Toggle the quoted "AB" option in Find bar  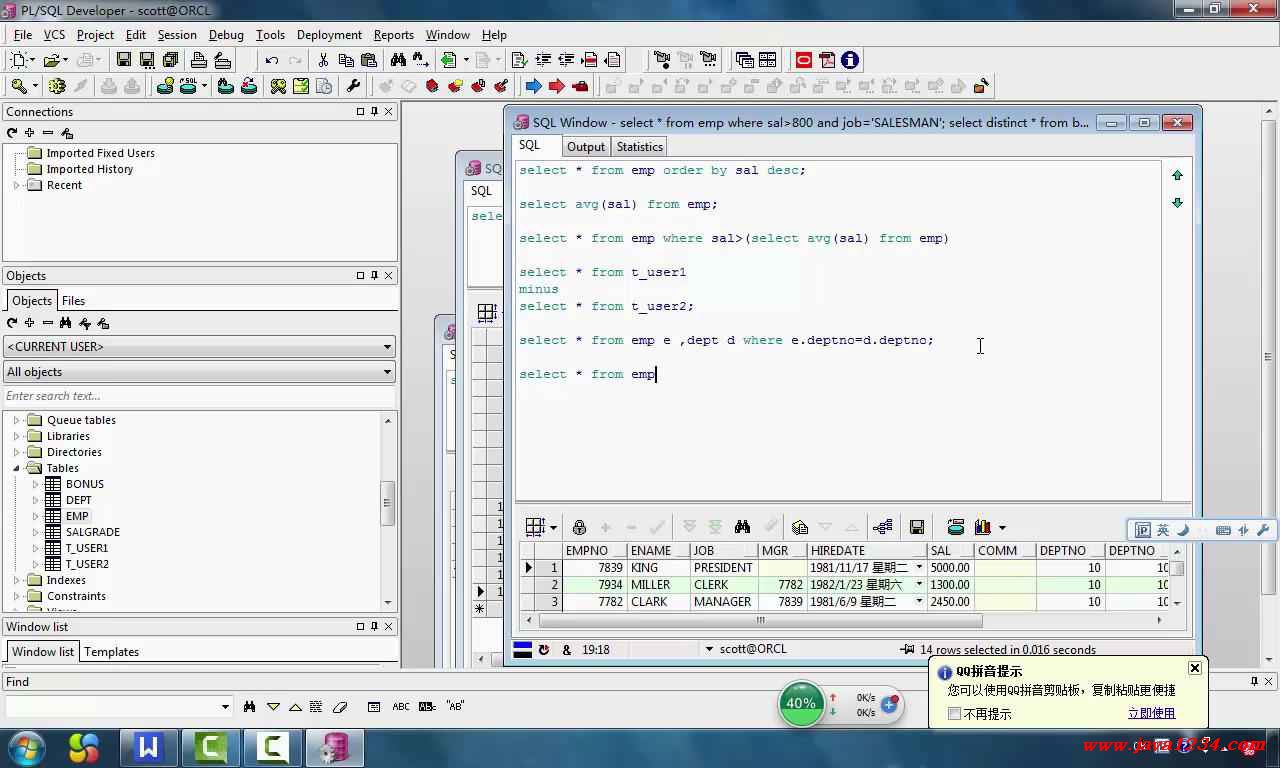tap(455, 706)
